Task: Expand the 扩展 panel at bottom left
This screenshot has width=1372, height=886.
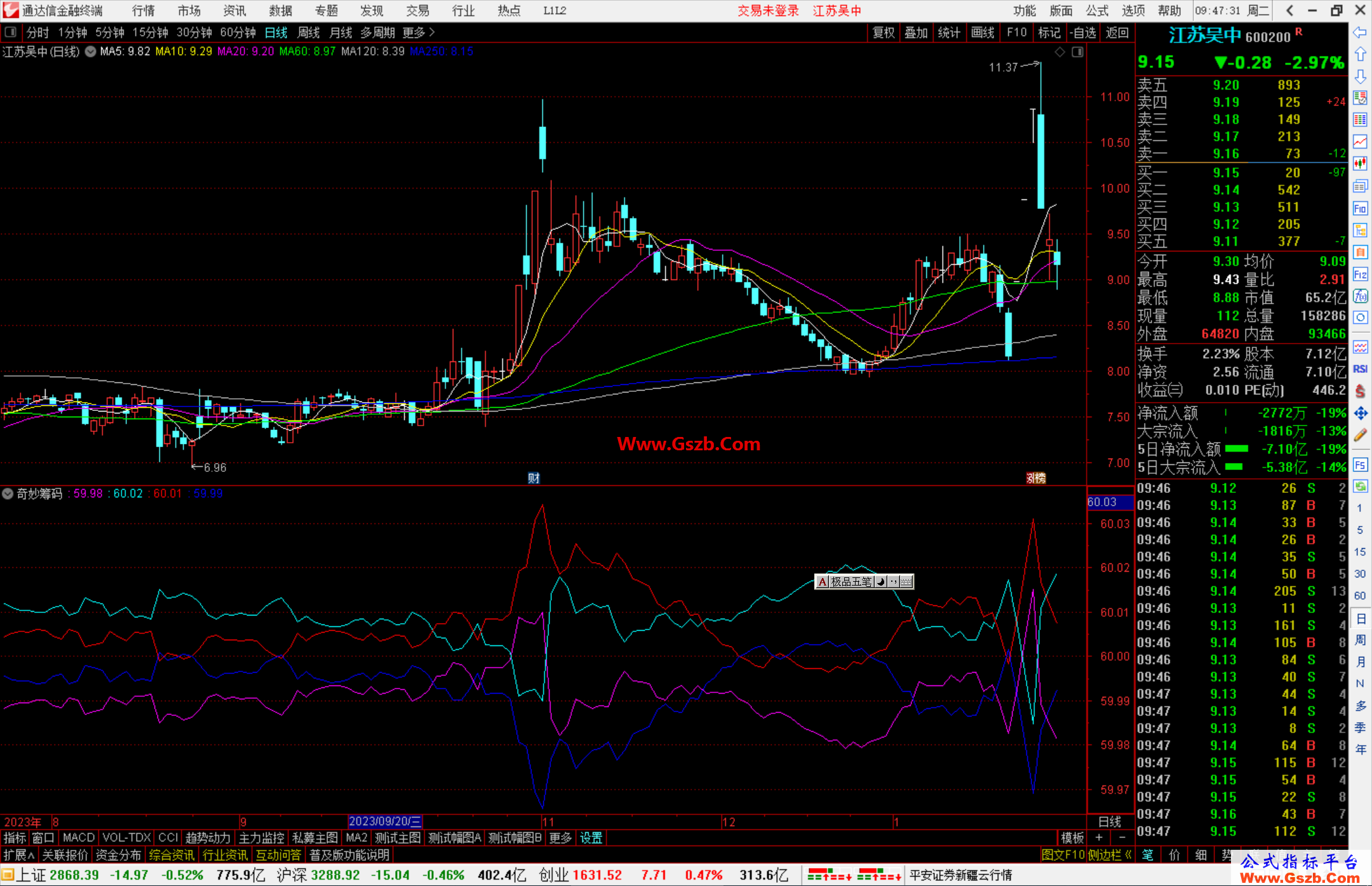Action: click(19, 855)
